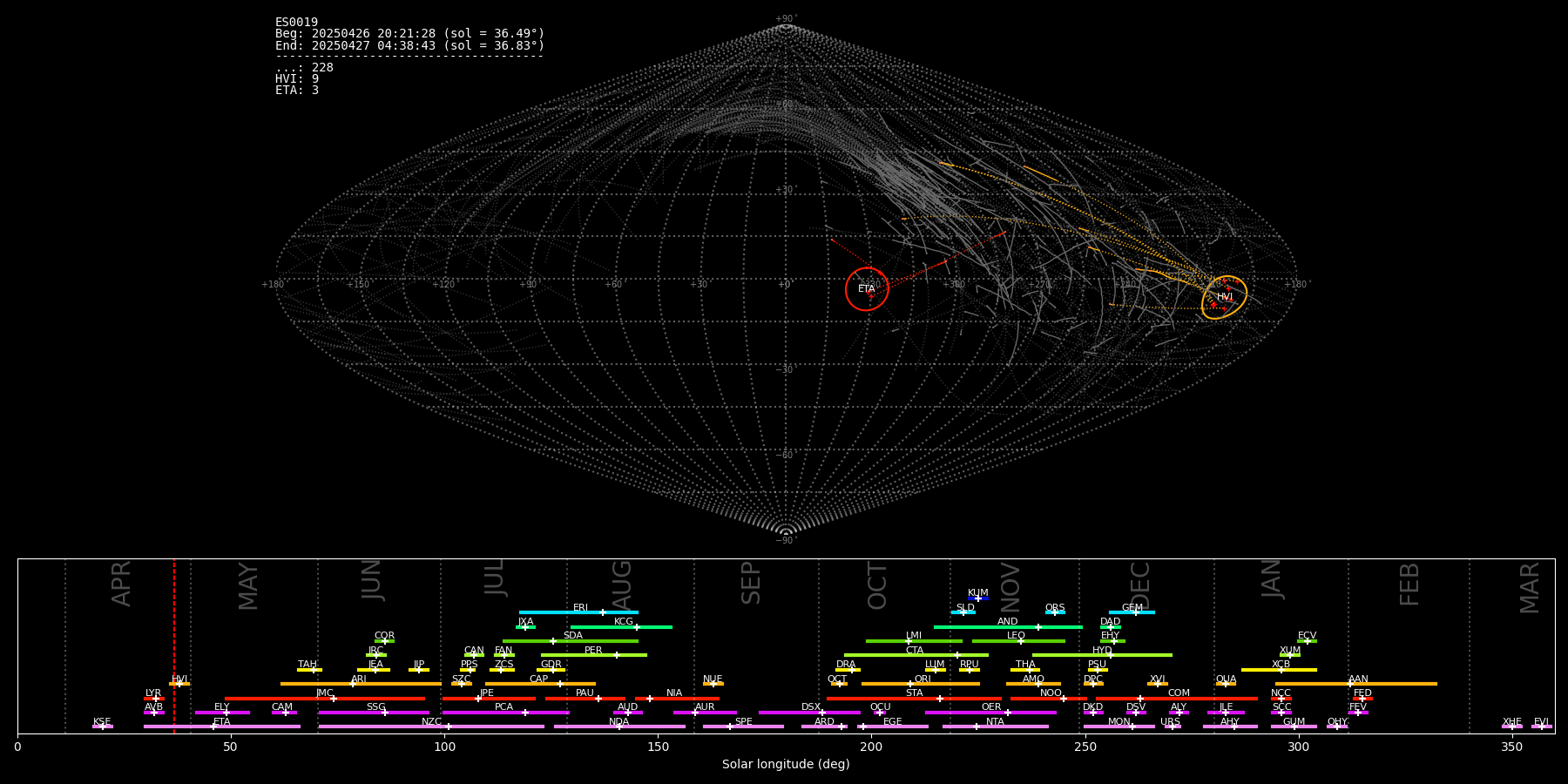
Task: Click the NIA shower label
Action: (x=674, y=693)
